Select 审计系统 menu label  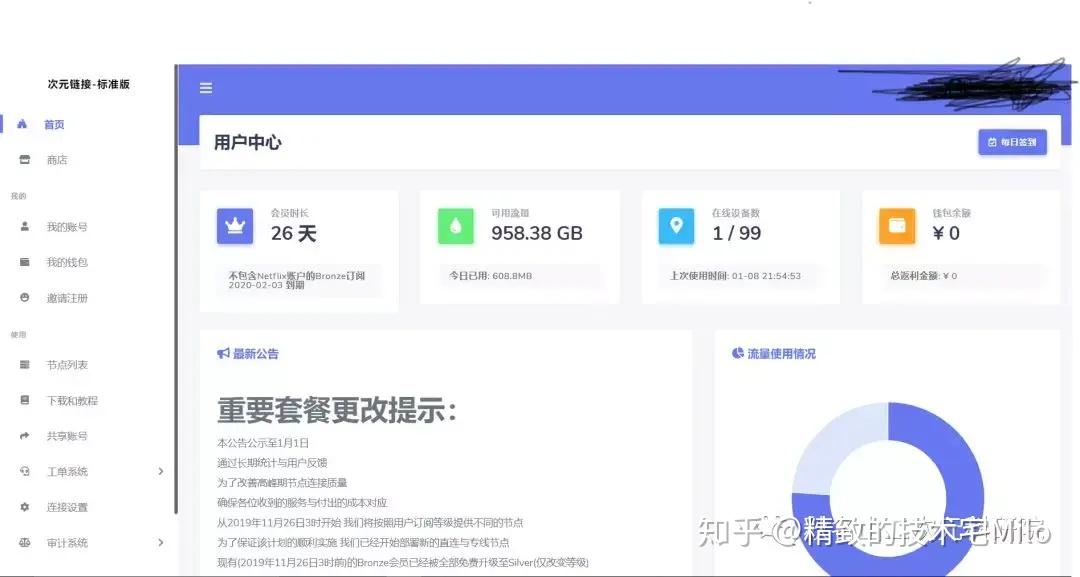pyautogui.click(x=67, y=543)
